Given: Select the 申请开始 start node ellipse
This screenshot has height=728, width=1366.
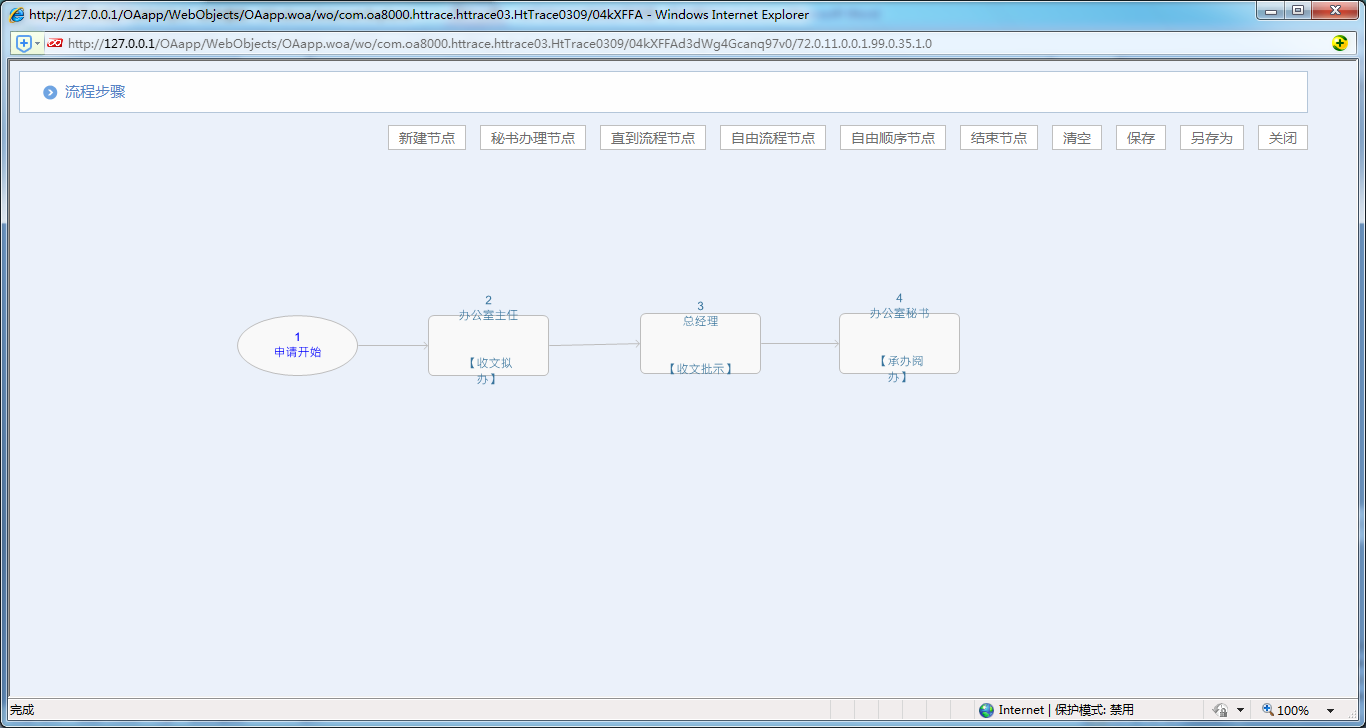Looking at the screenshot, I should pos(297,346).
